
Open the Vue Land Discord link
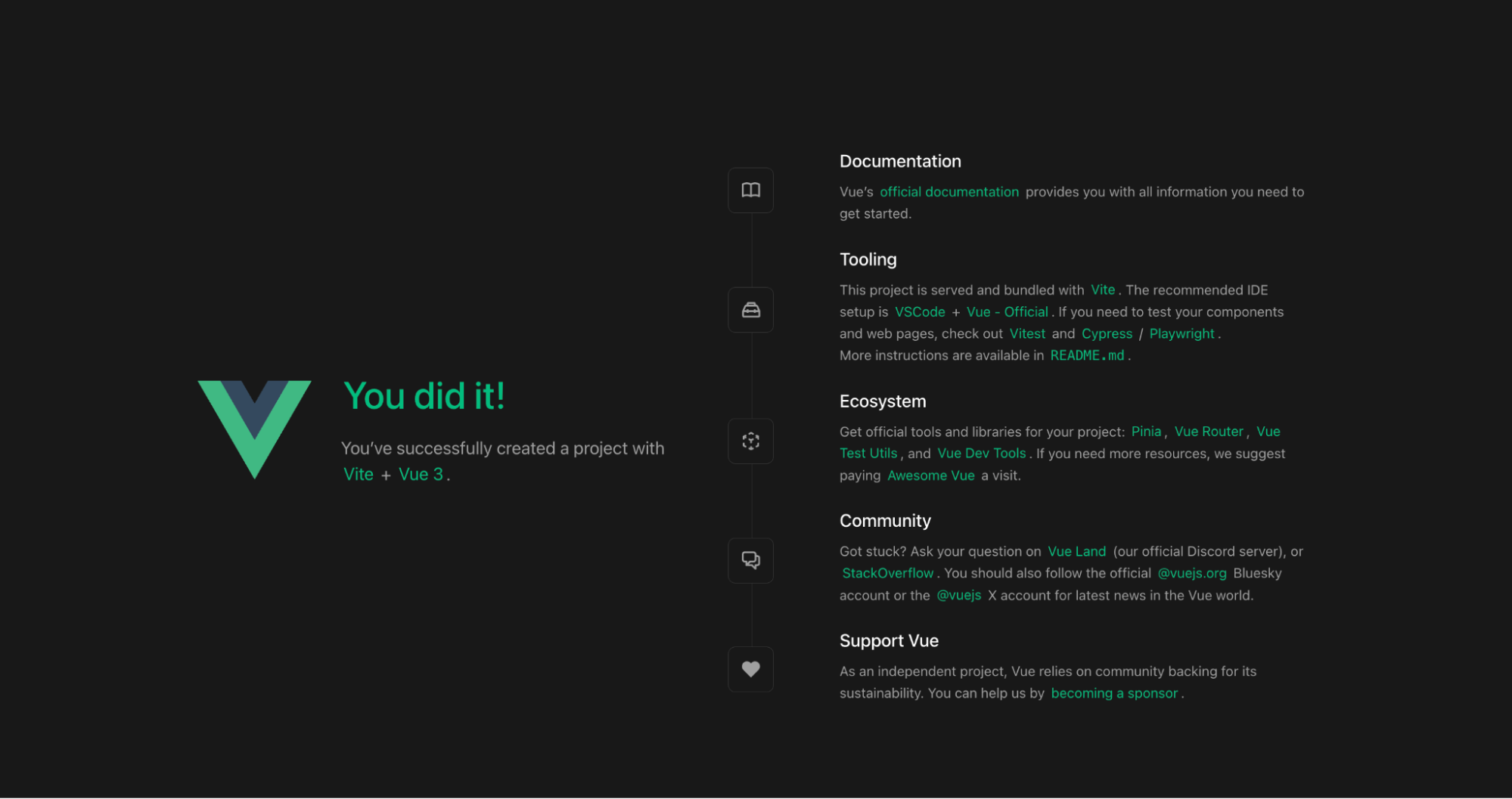click(x=1076, y=551)
